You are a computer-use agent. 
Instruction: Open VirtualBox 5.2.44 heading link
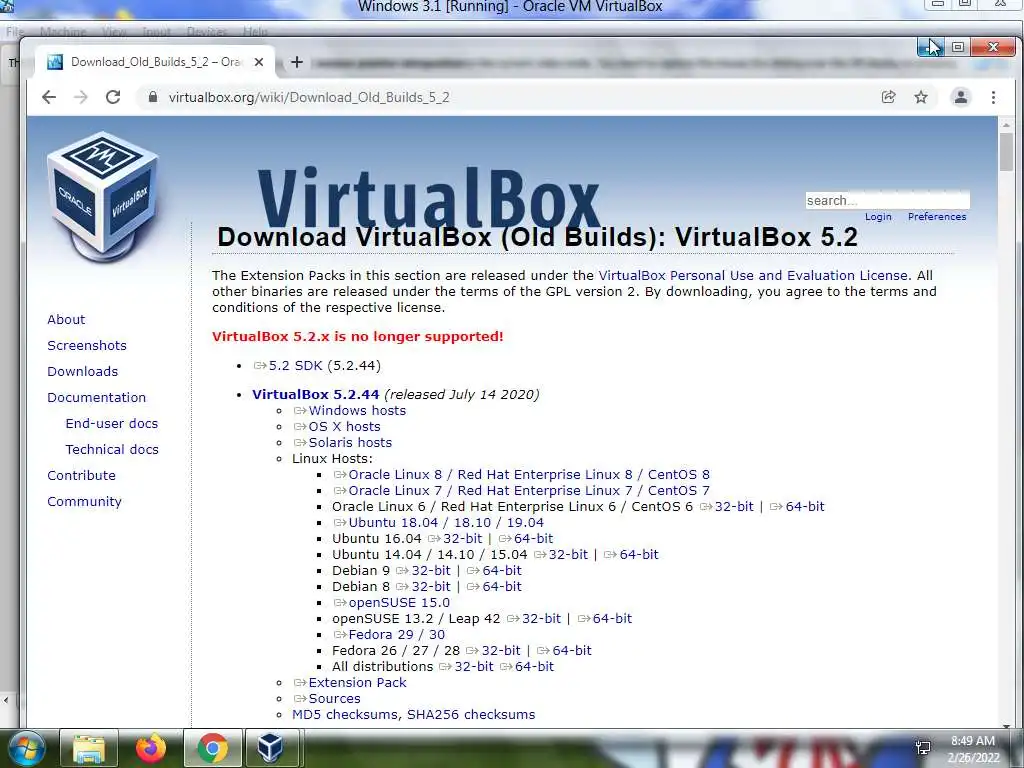[315, 394]
